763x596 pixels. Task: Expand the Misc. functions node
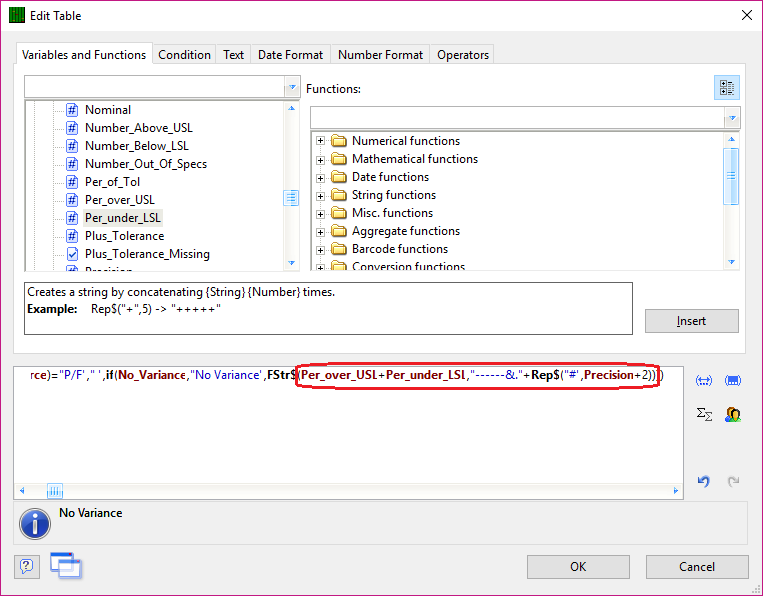click(320, 214)
